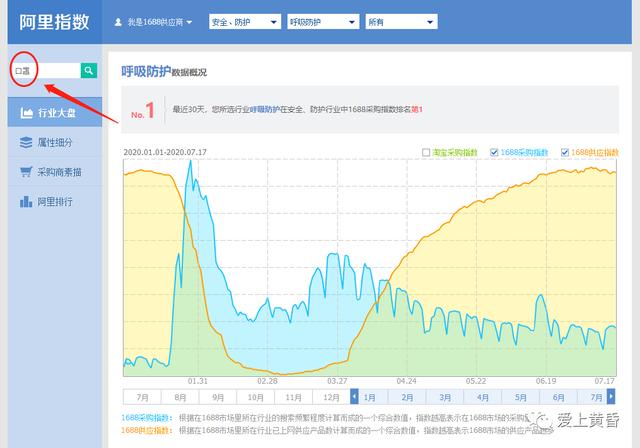Click the 03.27 axis date label
This screenshot has width=640, height=448.
tap(337, 381)
